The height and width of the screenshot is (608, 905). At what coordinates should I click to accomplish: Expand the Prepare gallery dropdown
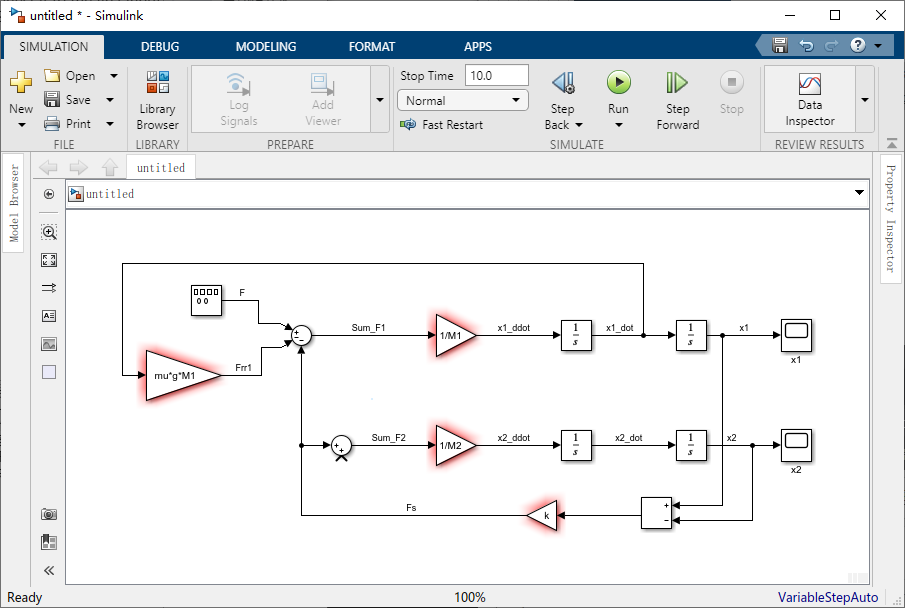pyautogui.click(x=380, y=100)
